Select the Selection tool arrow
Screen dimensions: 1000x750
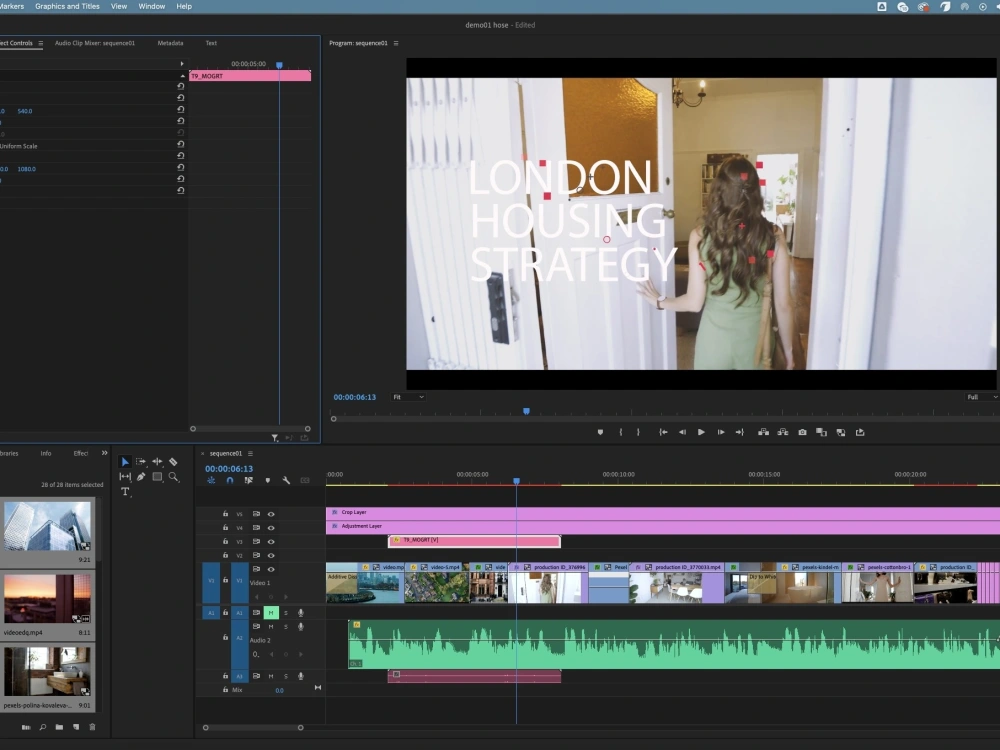click(x=125, y=462)
